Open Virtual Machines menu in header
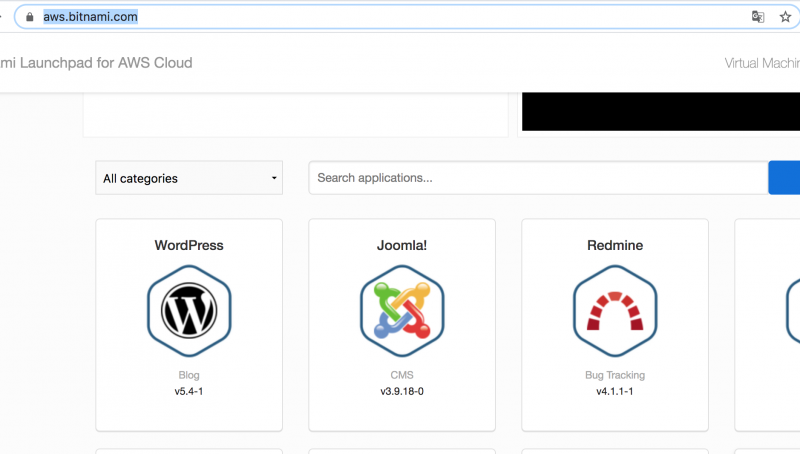Viewport: 800px width, 454px height. coord(762,63)
